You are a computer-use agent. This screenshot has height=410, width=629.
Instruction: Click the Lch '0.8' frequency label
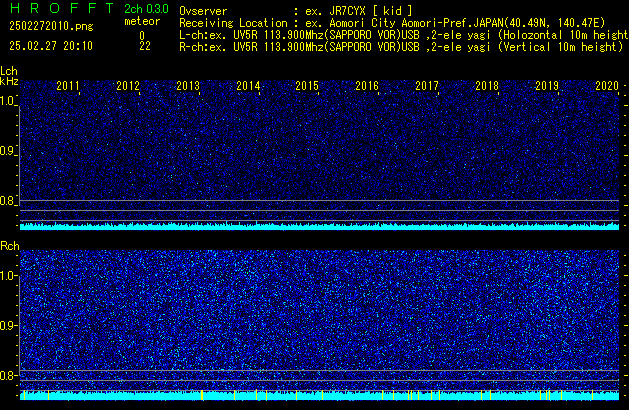[x=8, y=201]
